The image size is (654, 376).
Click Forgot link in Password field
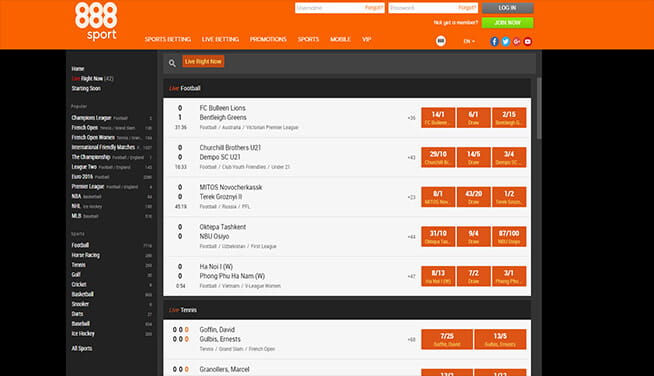click(x=467, y=8)
